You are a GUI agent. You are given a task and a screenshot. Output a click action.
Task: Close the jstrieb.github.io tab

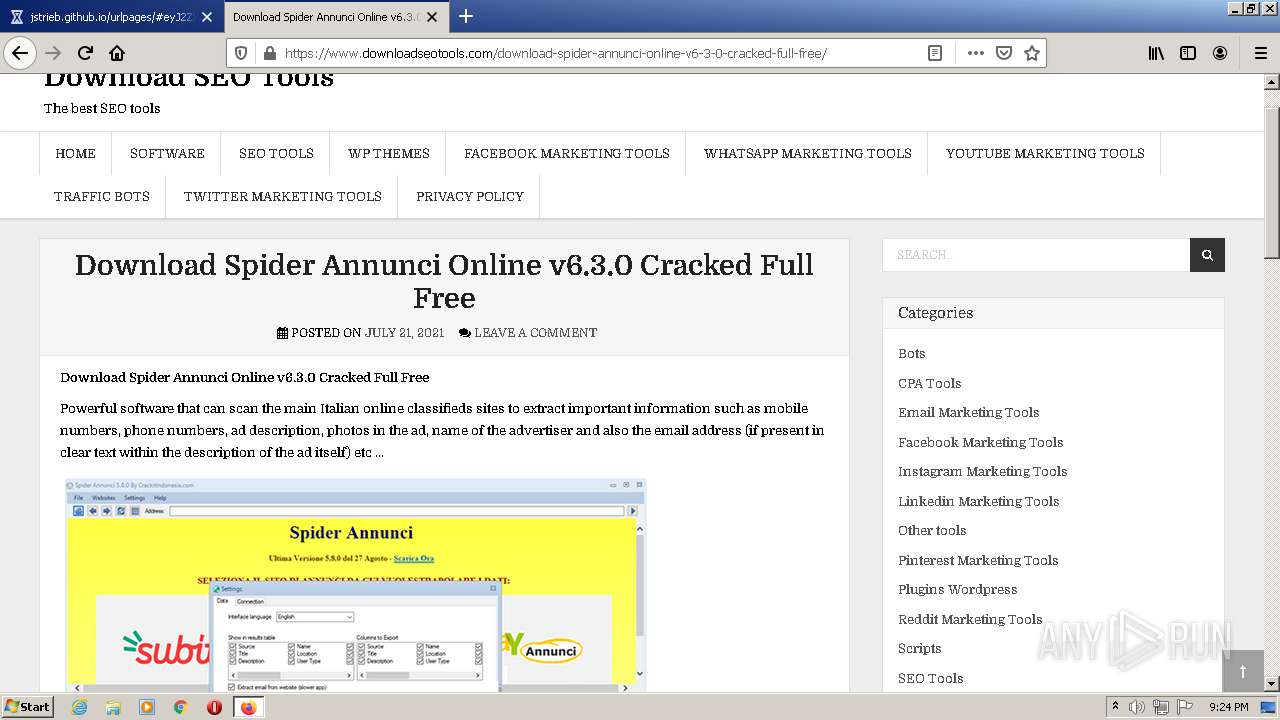coord(206,17)
